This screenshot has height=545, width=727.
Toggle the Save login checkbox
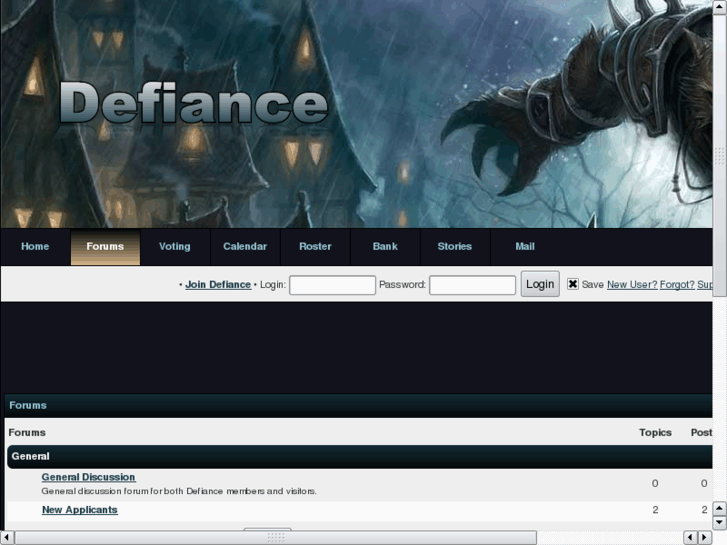(573, 284)
